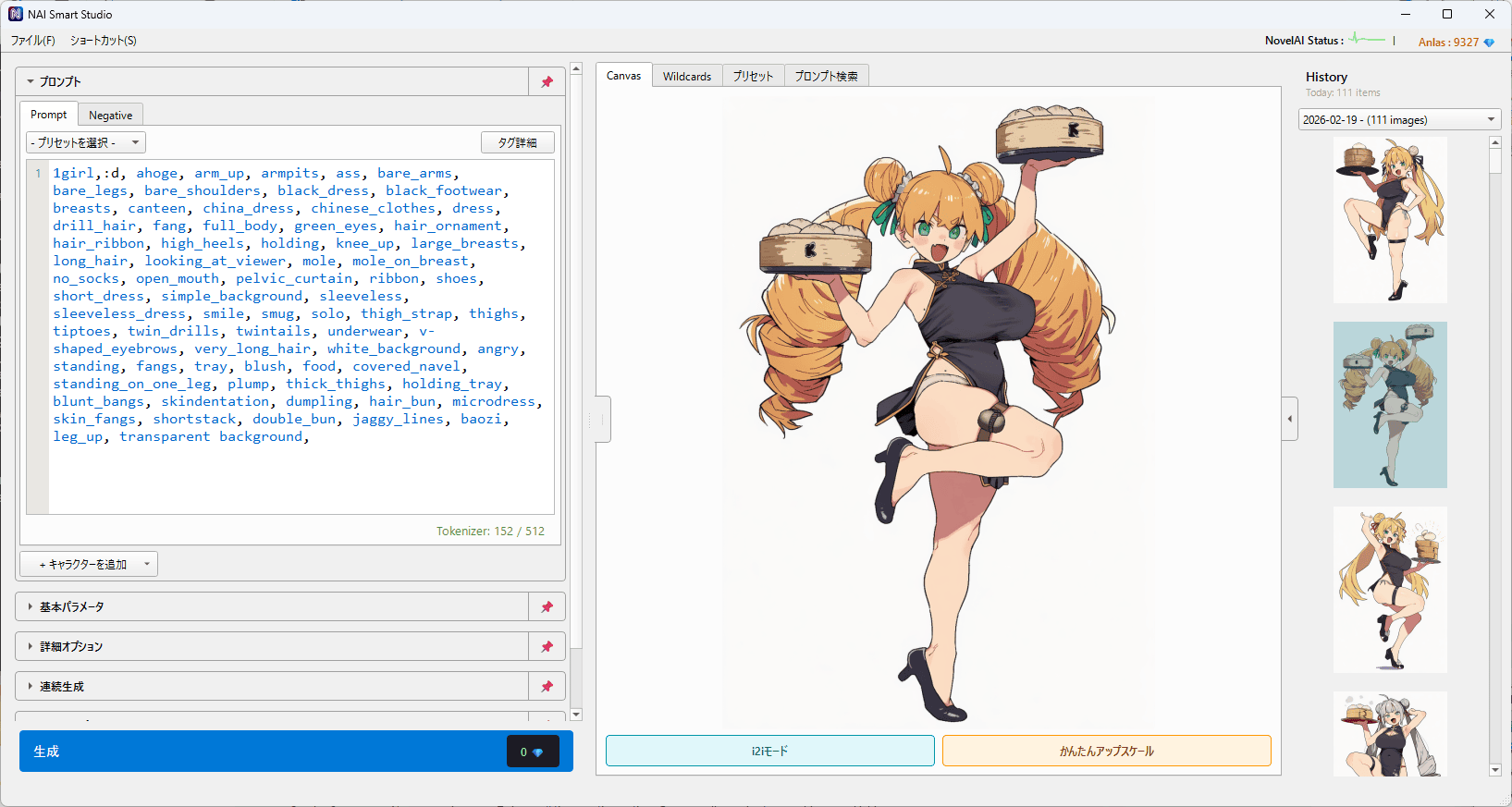Click the NAI Smart Studio app icon
Viewport: 1512px width, 807px height.
(16, 14)
